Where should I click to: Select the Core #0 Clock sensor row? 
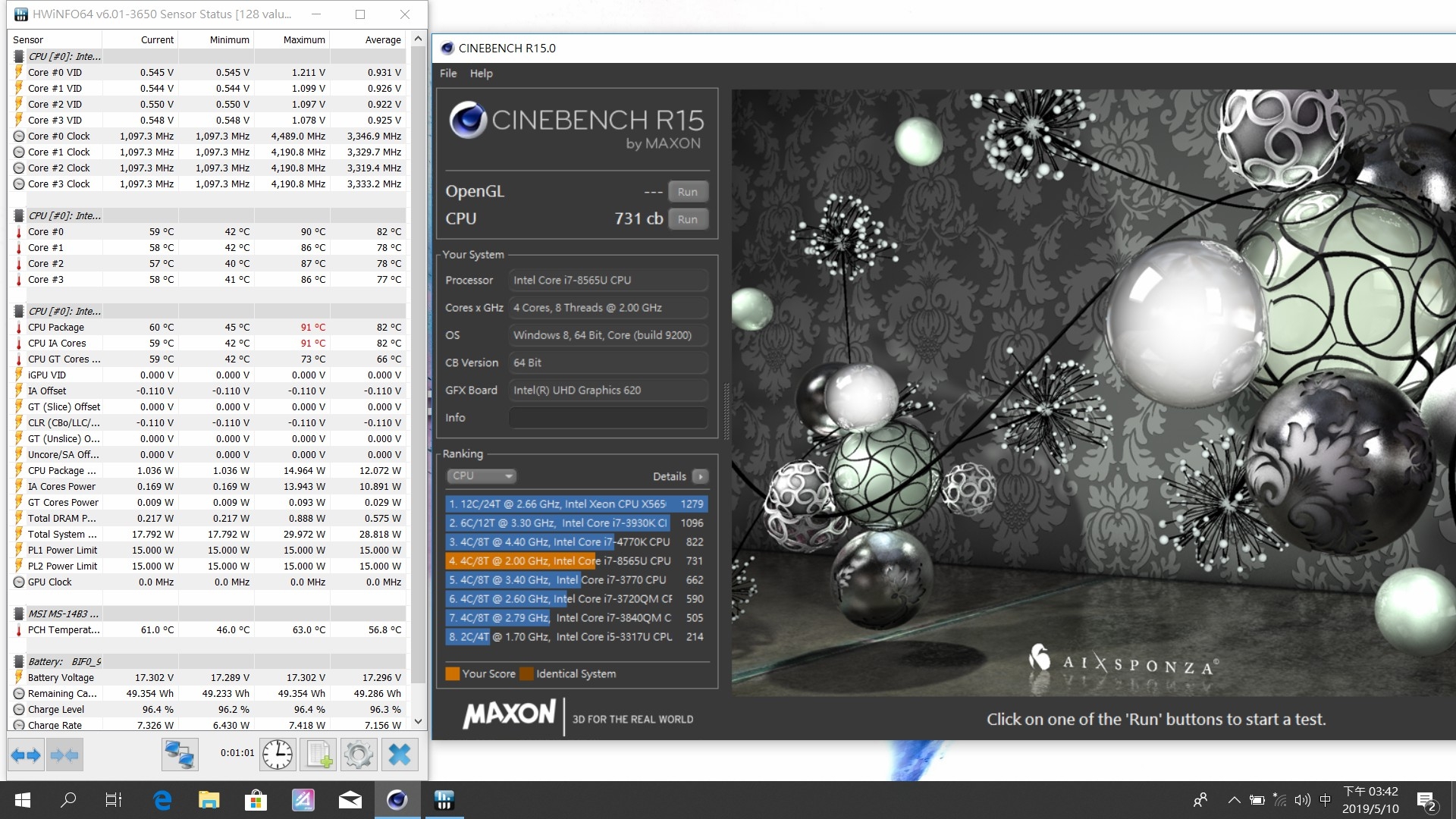(207, 136)
